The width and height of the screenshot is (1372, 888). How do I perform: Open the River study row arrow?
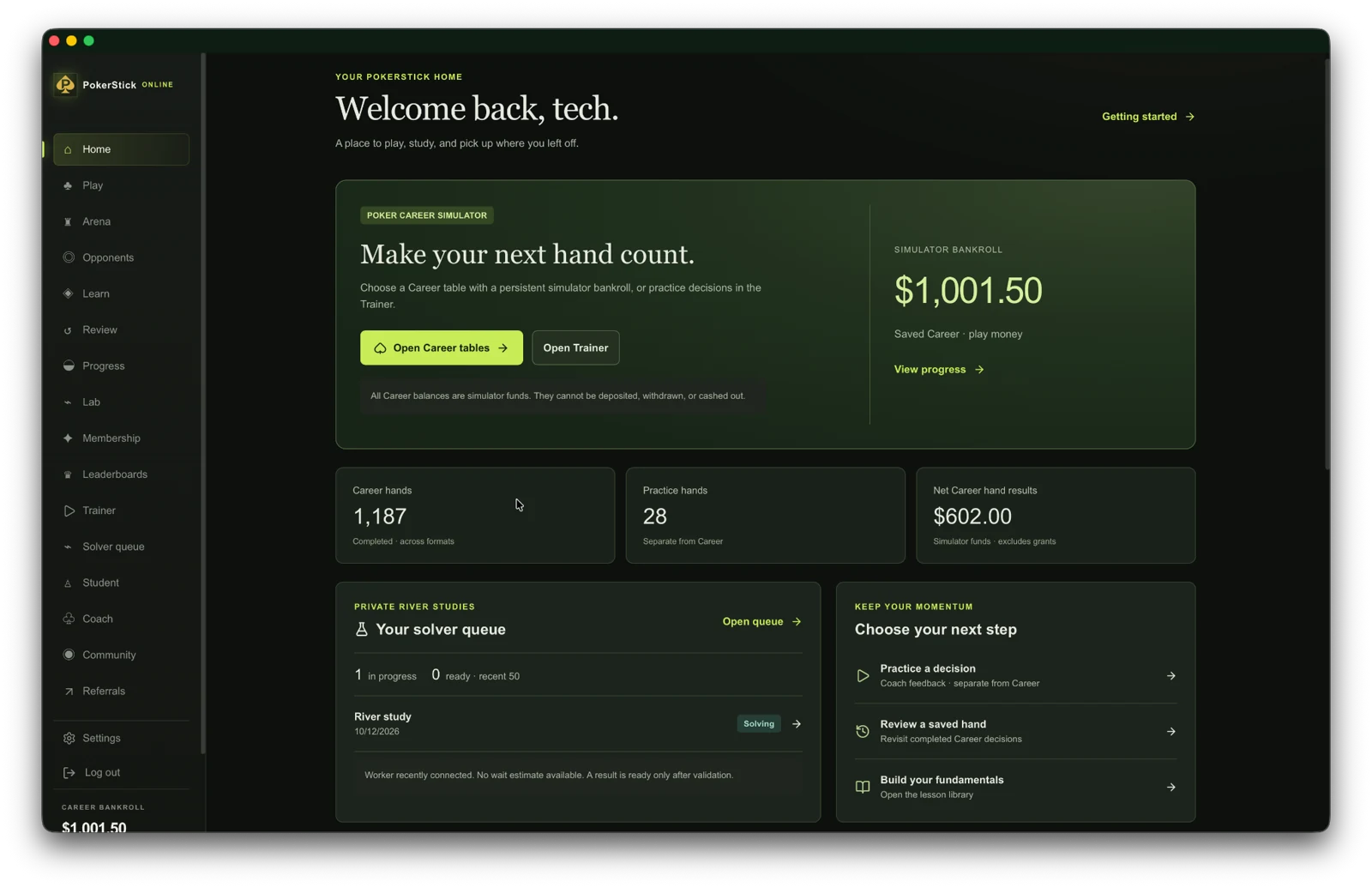click(797, 724)
